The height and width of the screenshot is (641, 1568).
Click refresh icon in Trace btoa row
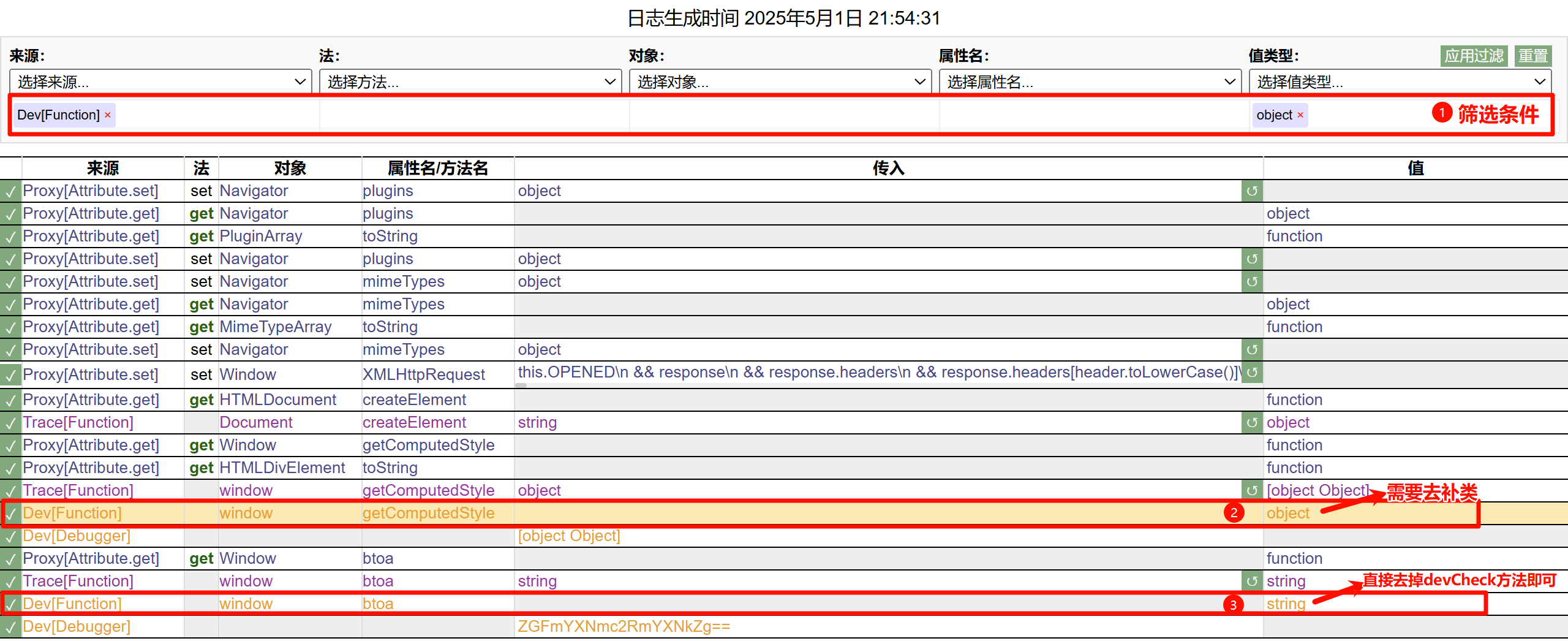coord(1251,582)
